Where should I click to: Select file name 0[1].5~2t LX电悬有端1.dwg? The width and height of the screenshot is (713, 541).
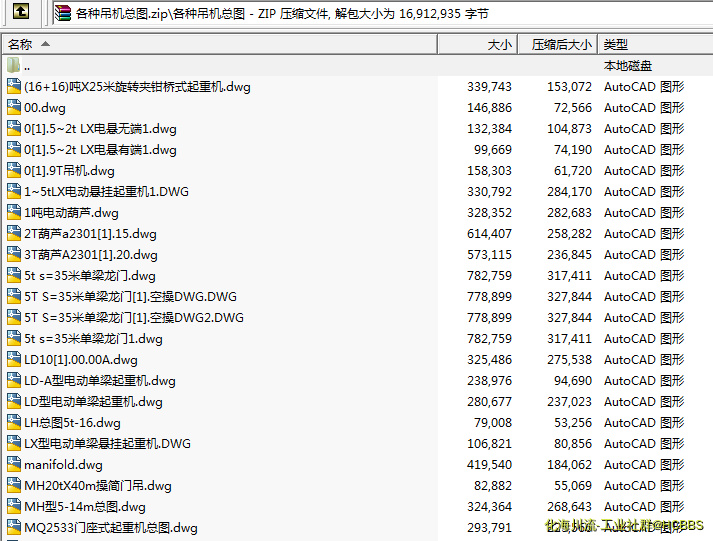click(x=100, y=150)
